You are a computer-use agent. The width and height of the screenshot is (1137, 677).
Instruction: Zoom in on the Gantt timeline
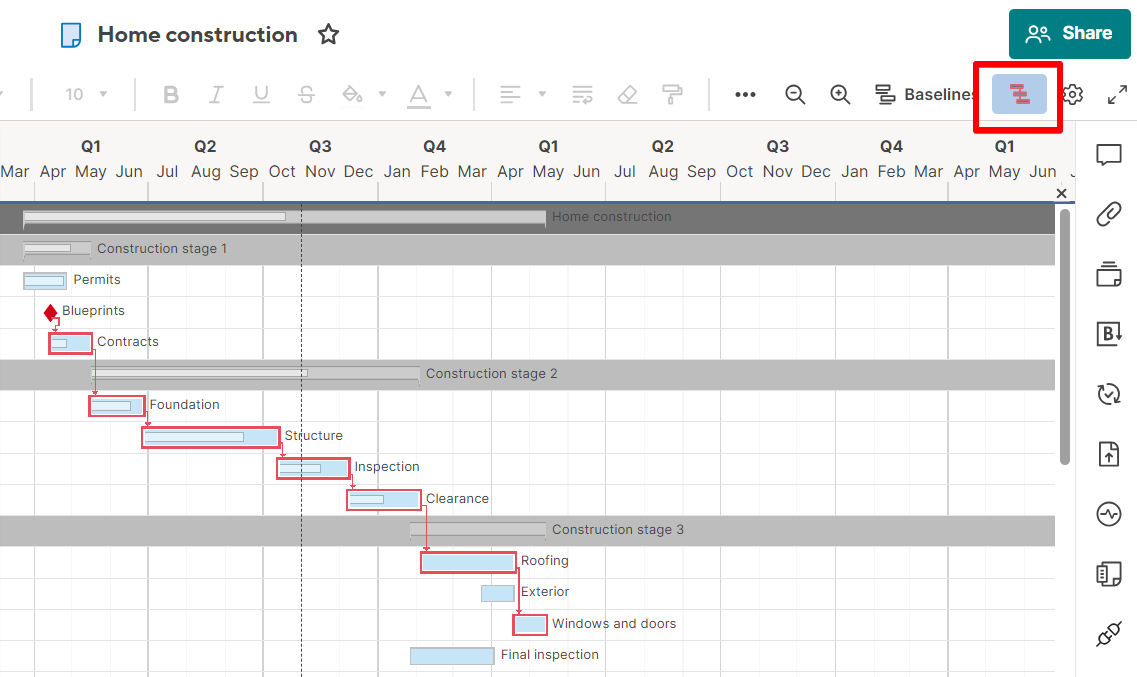[x=840, y=94]
